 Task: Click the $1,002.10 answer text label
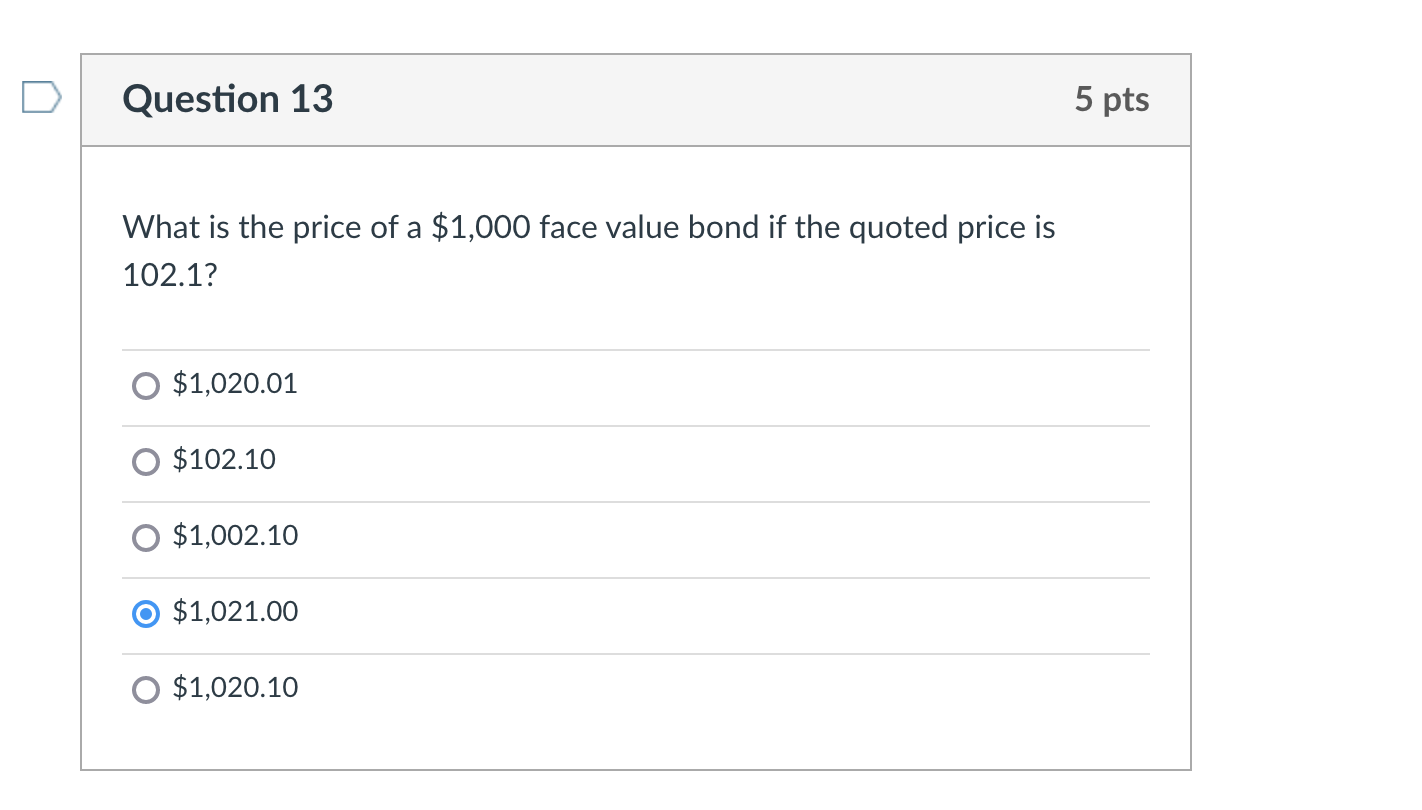235,536
